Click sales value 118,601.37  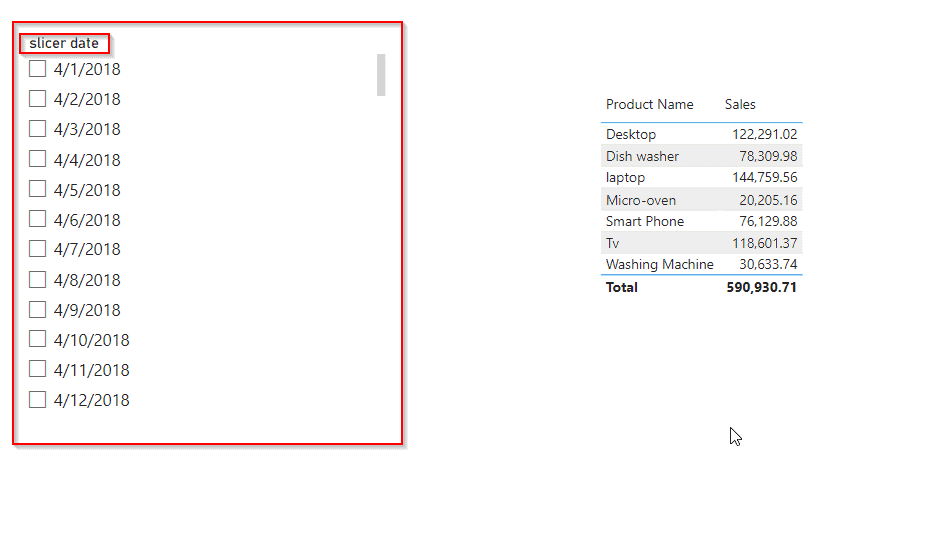point(764,243)
